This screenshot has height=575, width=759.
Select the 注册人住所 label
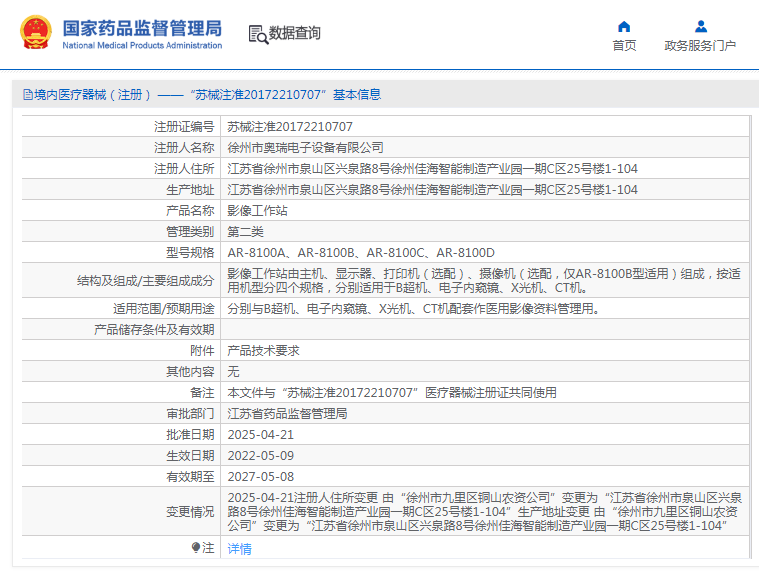[x=184, y=168]
